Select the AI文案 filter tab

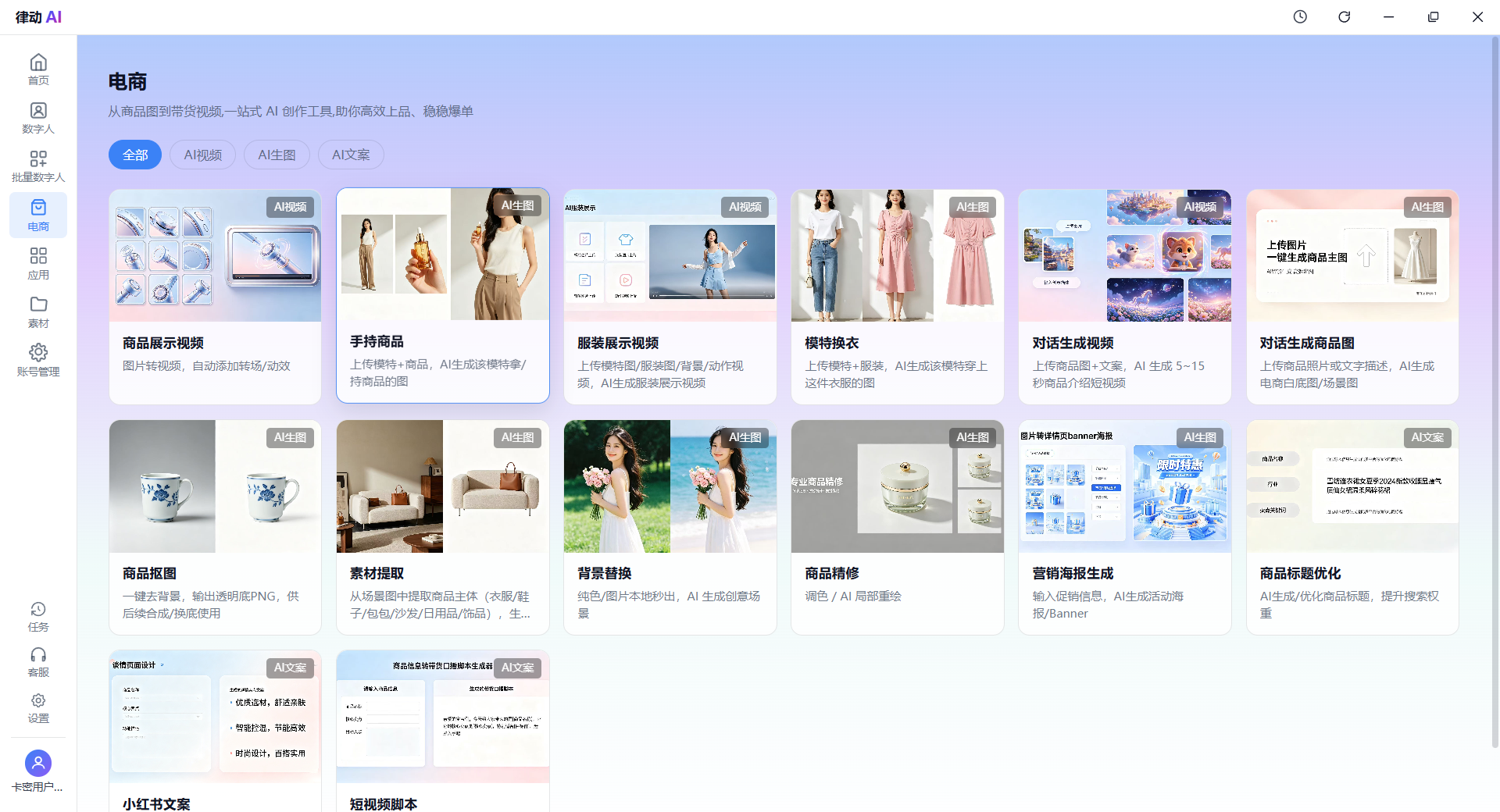[x=351, y=155]
